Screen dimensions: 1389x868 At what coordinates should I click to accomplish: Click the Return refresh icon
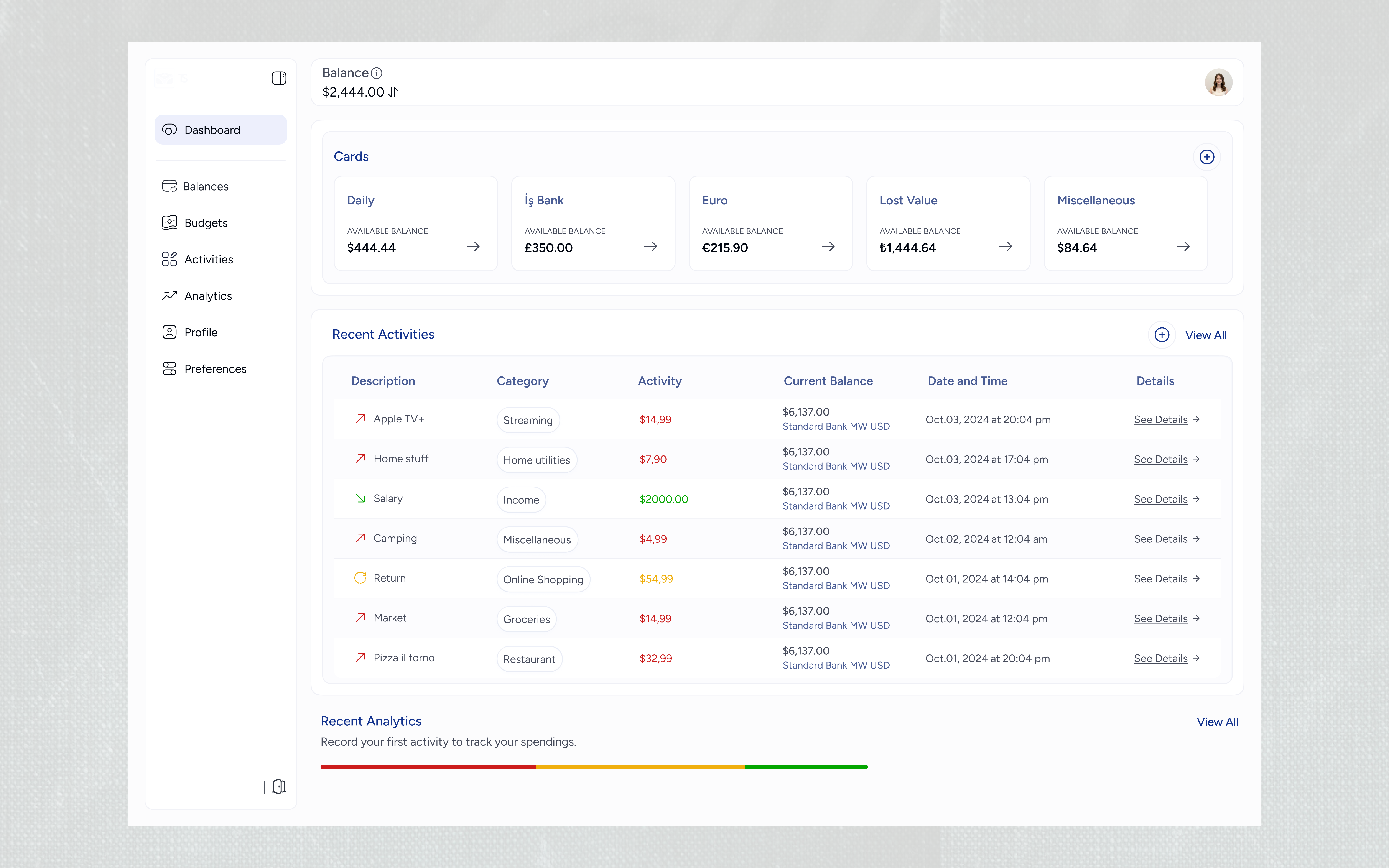pyautogui.click(x=360, y=578)
